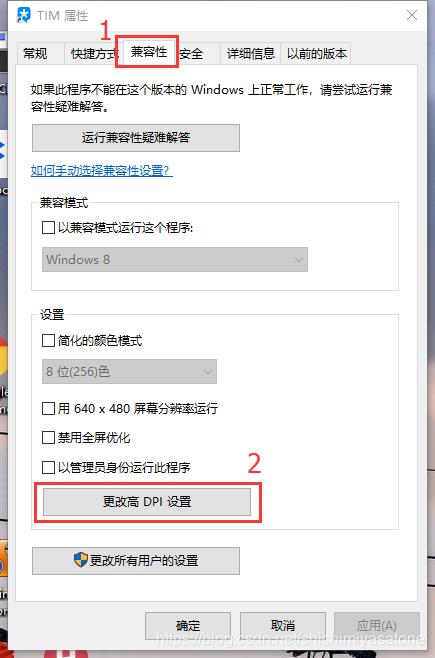Image resolution: width=435 pixels, height=658 pixels.
Task: Check 用 640 x 480 屏幕分辨率运行
Action: click(x=48, y=408)
